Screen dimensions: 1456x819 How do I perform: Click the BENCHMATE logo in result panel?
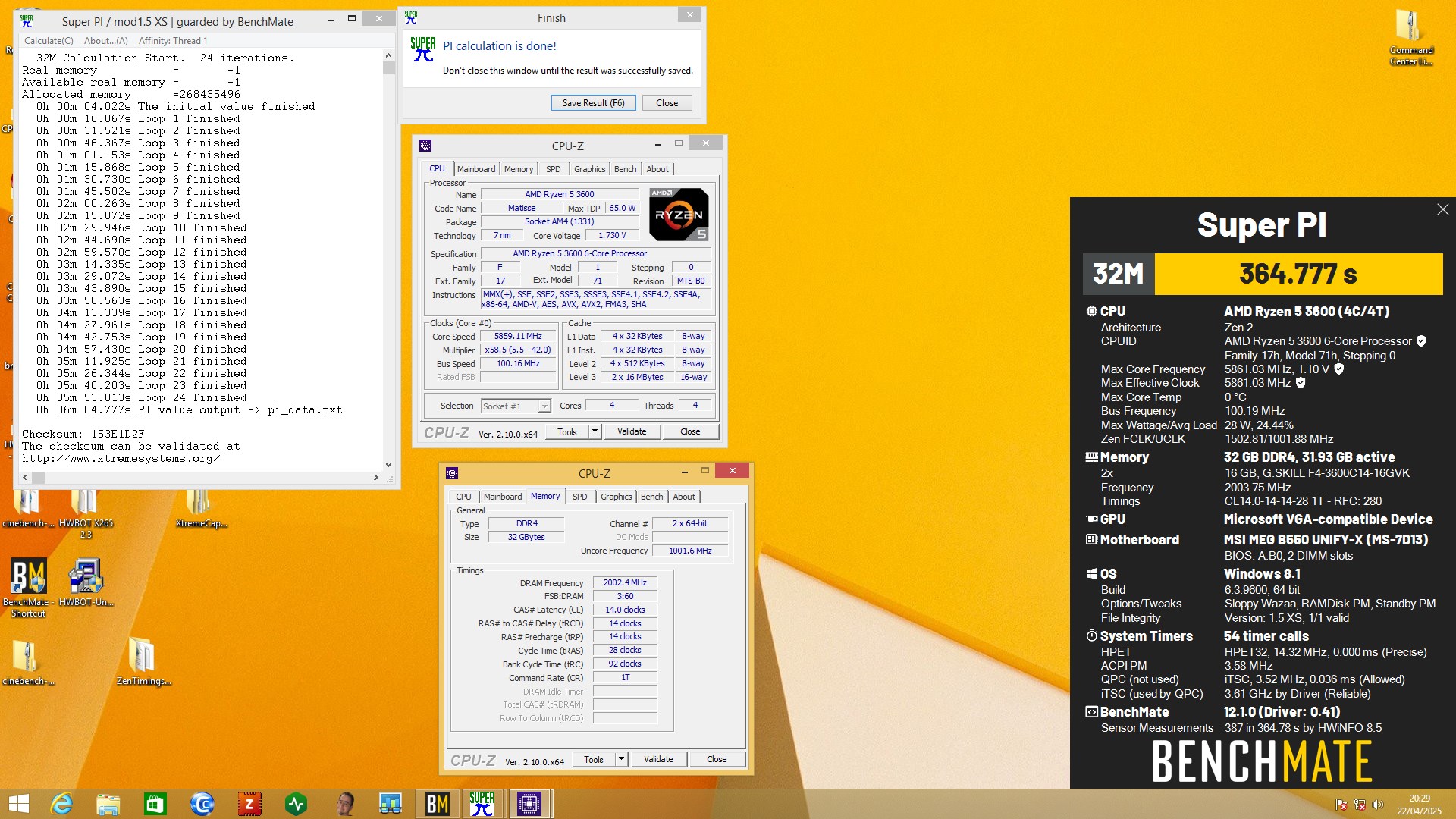coord(1263,761)
